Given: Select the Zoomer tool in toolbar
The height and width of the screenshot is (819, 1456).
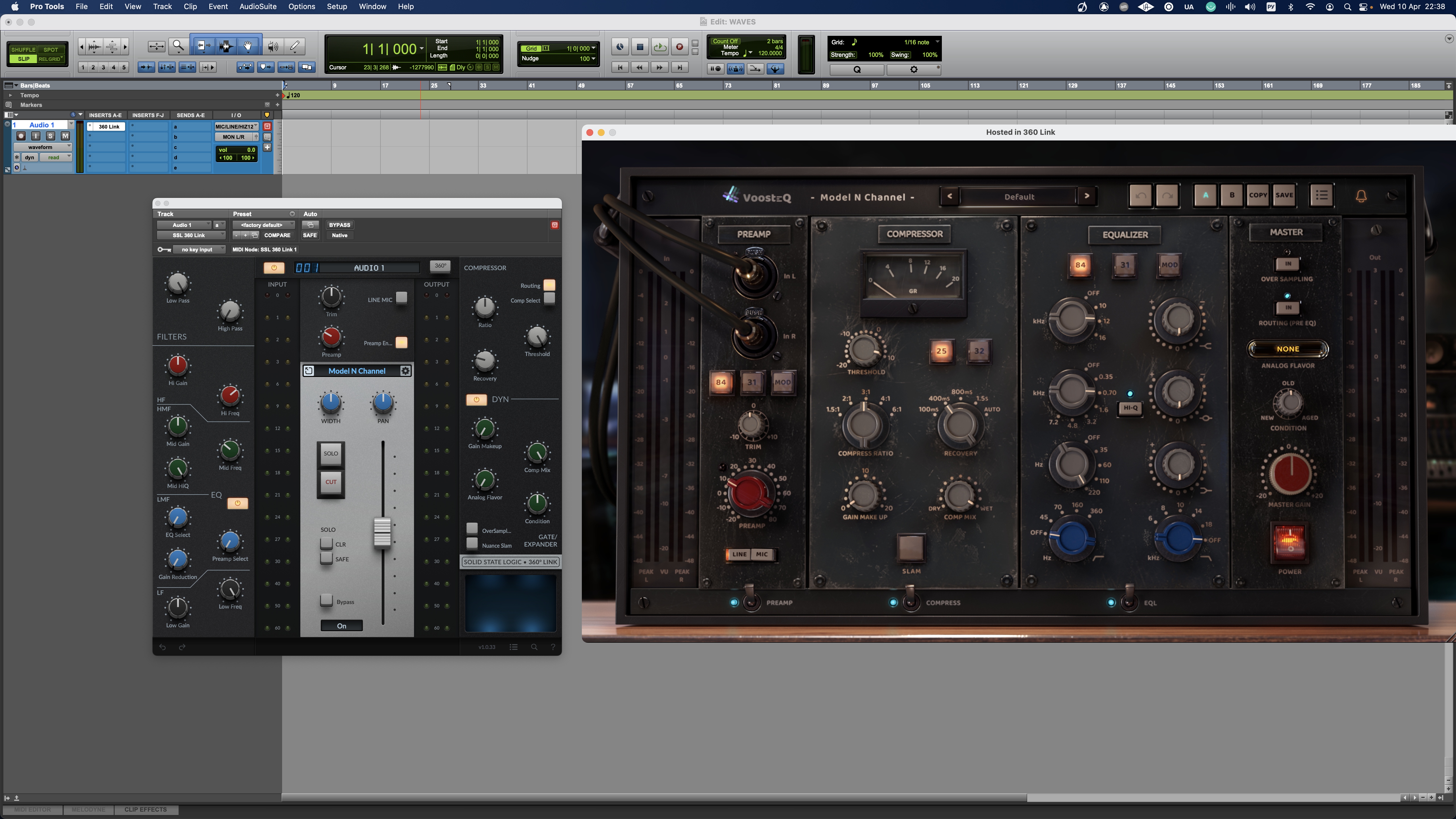Looking at the screenshot, I should pos(178,46).
